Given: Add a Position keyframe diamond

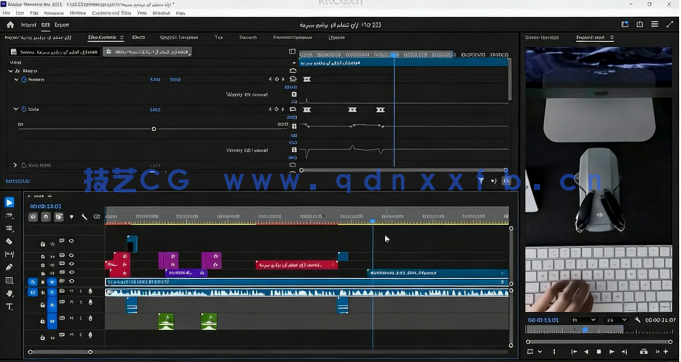Looking at the screenshot, I should [277, 79].
